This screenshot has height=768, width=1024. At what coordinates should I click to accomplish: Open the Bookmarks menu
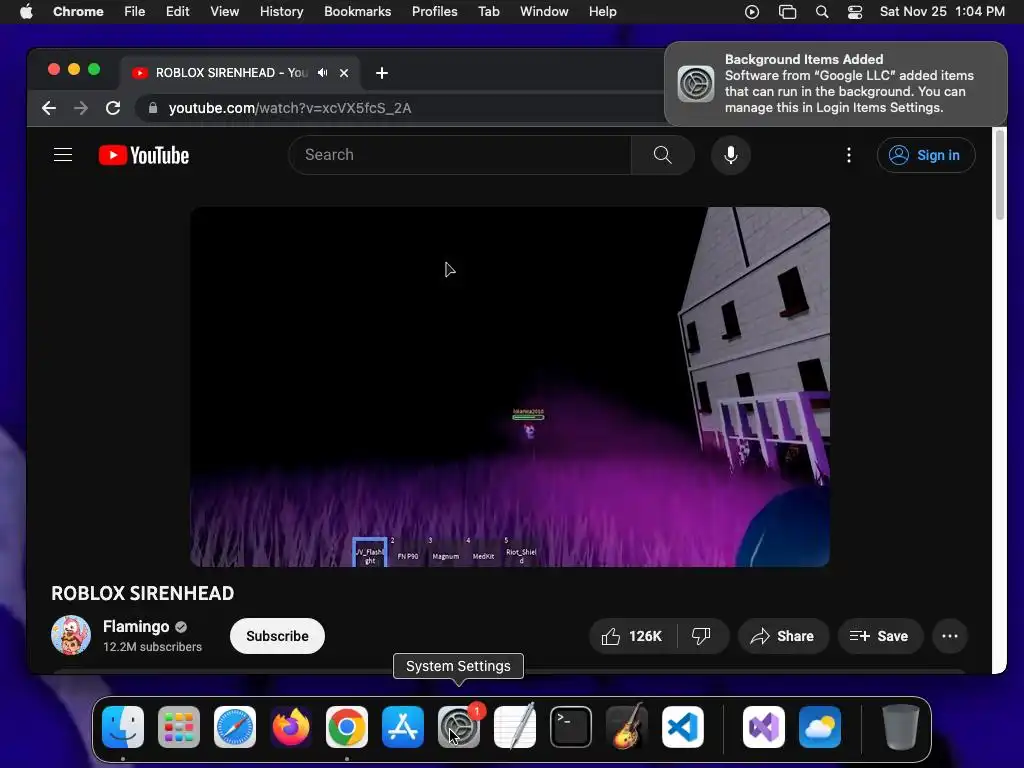coord(357,12)
